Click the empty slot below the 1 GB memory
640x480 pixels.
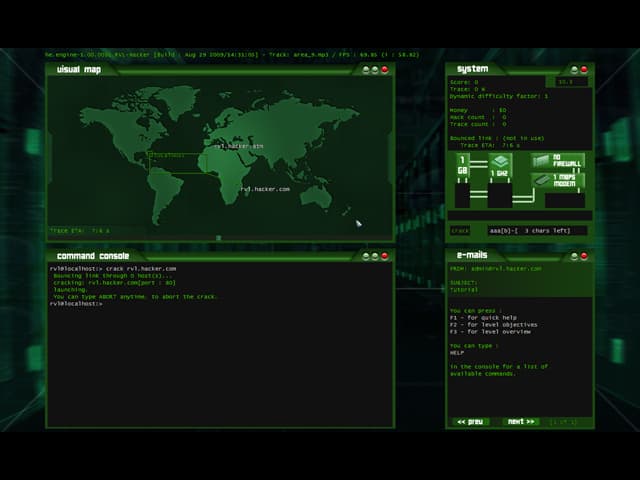click(462, 196)
